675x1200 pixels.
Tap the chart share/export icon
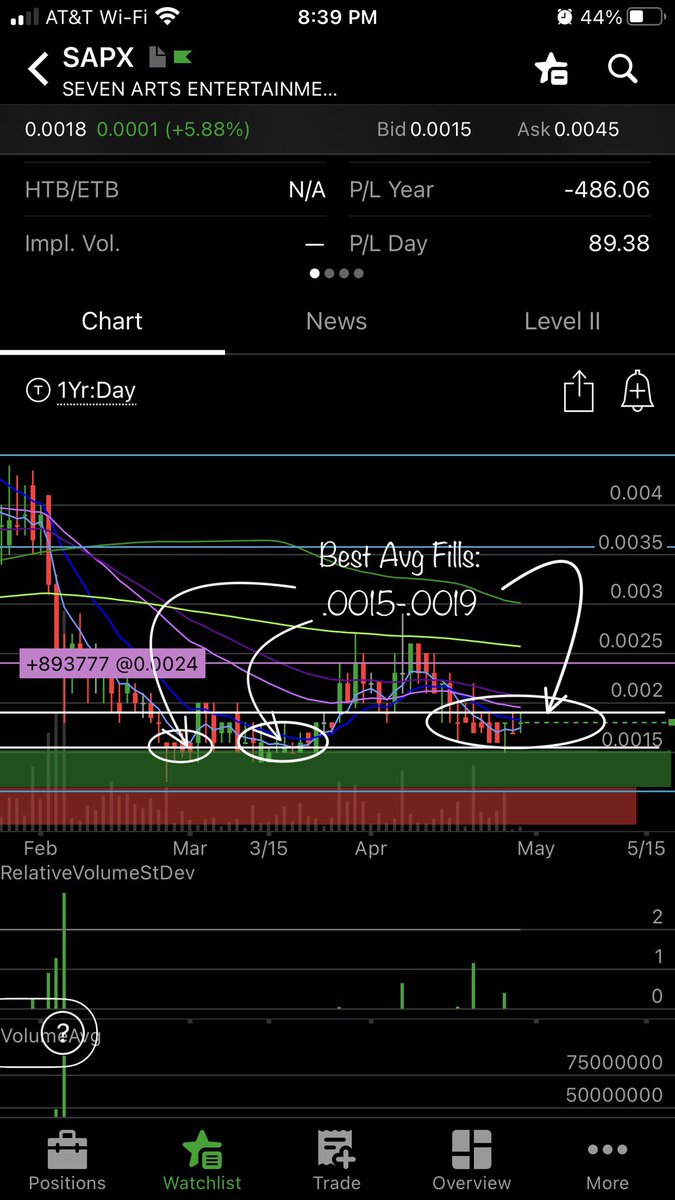click(x=579, y=390)
